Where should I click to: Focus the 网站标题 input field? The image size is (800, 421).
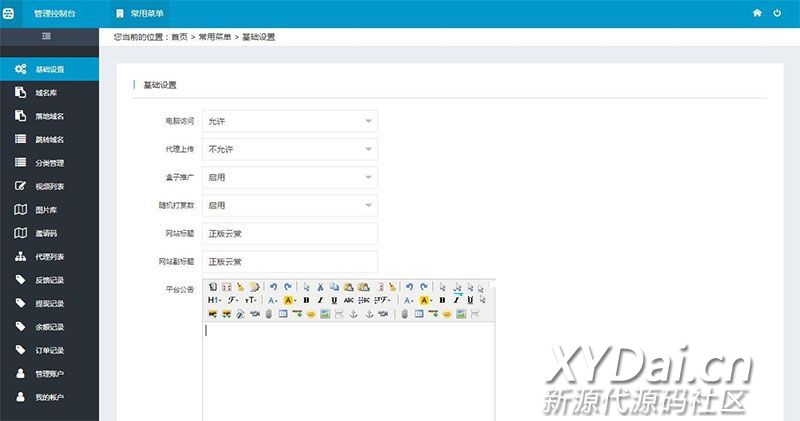(x=290, y=234)
